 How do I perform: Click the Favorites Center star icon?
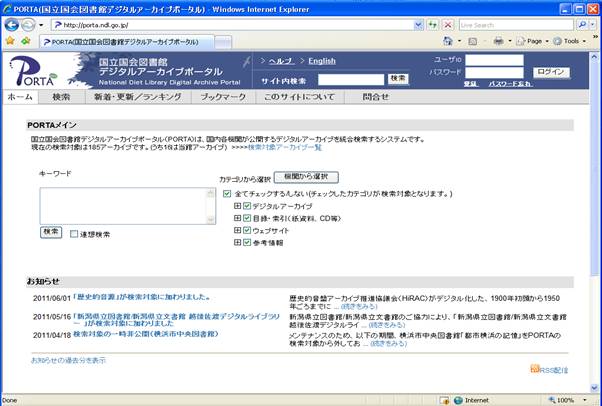10,41
